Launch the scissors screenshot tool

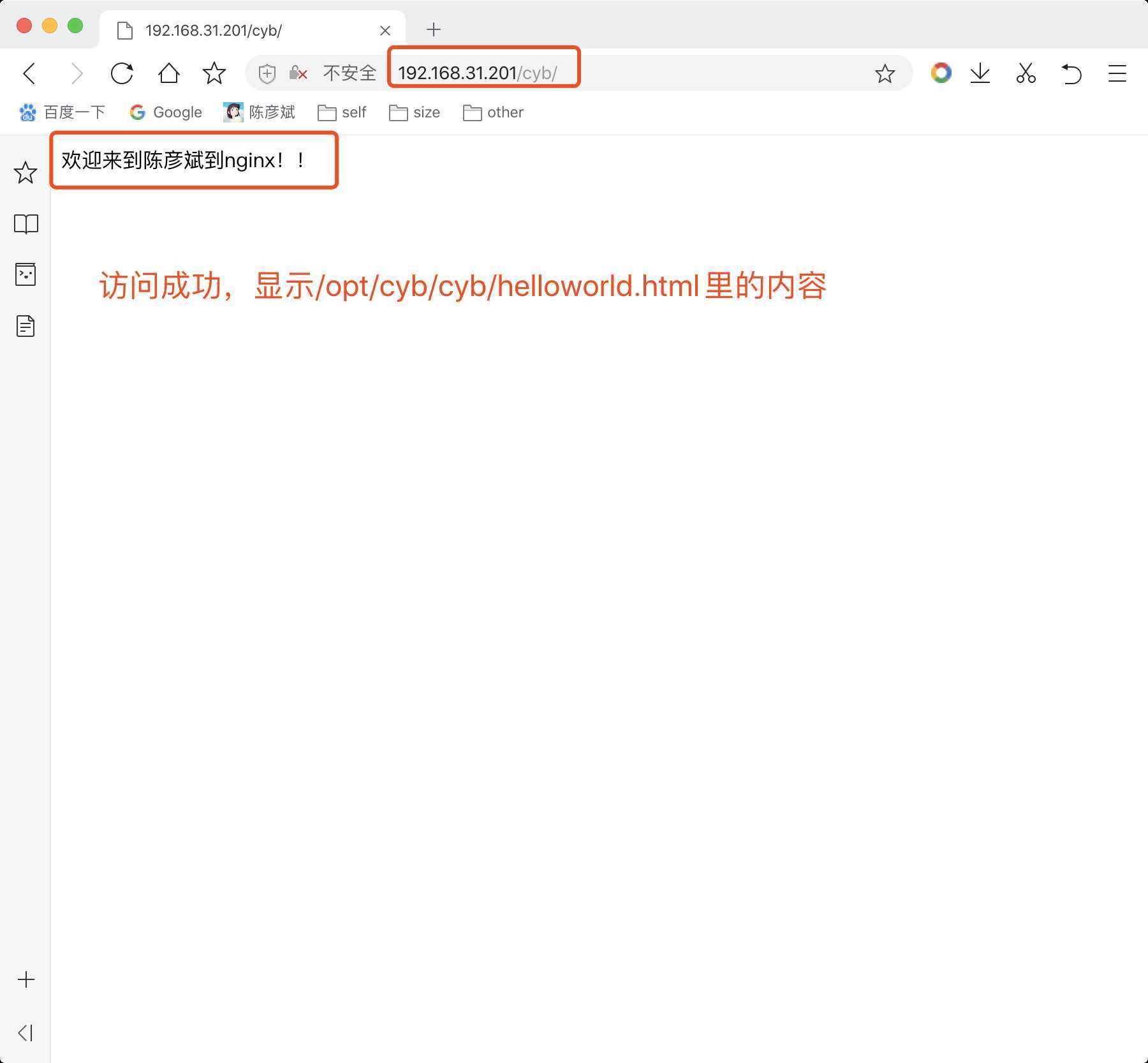click(x=1026, y=73)
